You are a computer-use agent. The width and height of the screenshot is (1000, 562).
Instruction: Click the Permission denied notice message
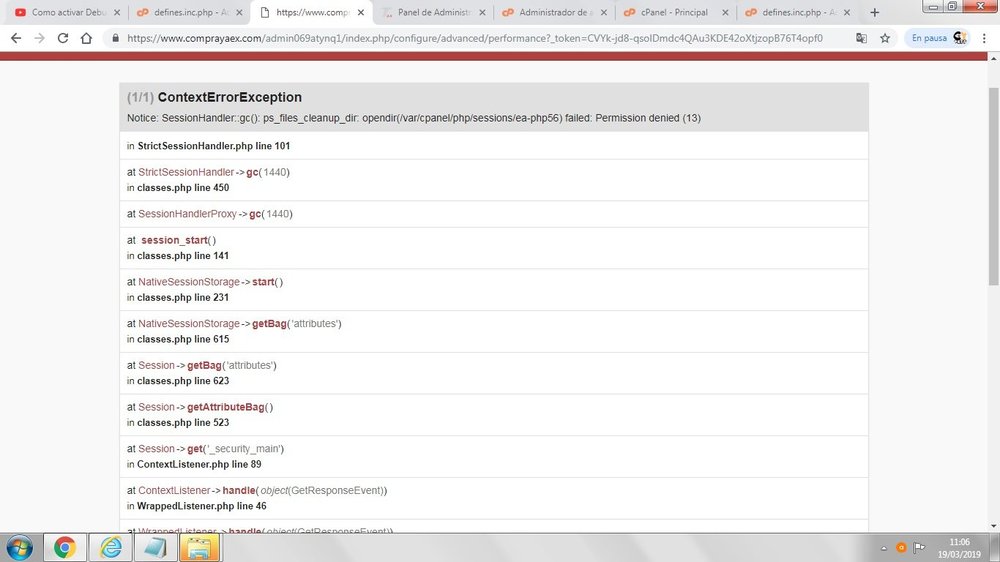(413, 118)
